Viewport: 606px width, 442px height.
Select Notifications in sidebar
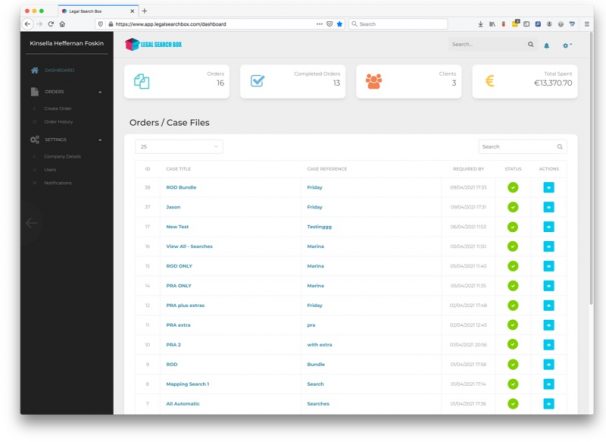58,183
